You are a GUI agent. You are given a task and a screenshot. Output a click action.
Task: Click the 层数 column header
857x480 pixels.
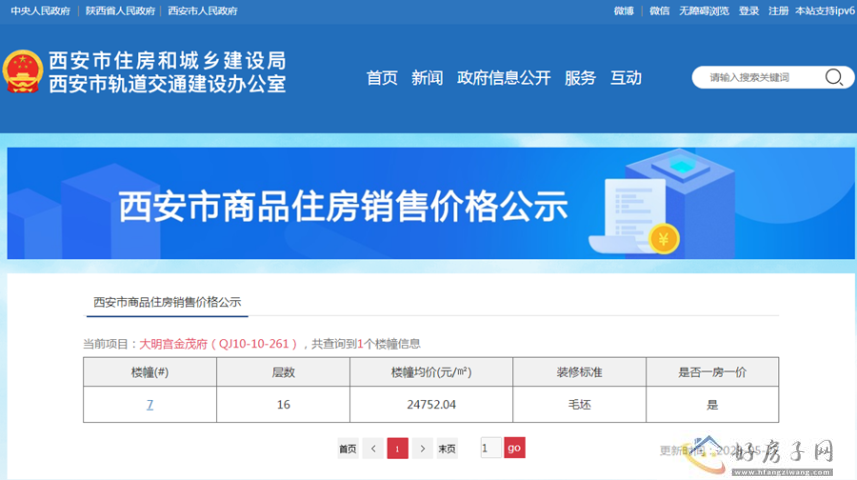tap(283, 372)
